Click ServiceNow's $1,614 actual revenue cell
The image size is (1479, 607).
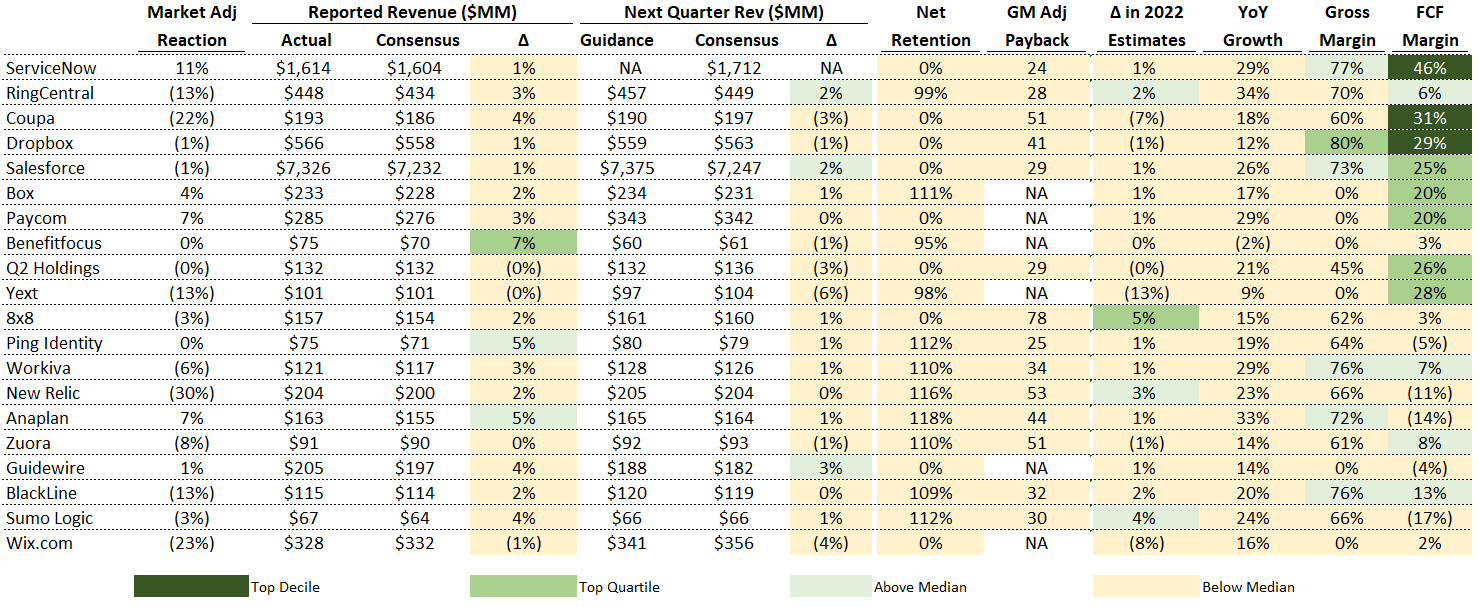(x=304, y=68)
